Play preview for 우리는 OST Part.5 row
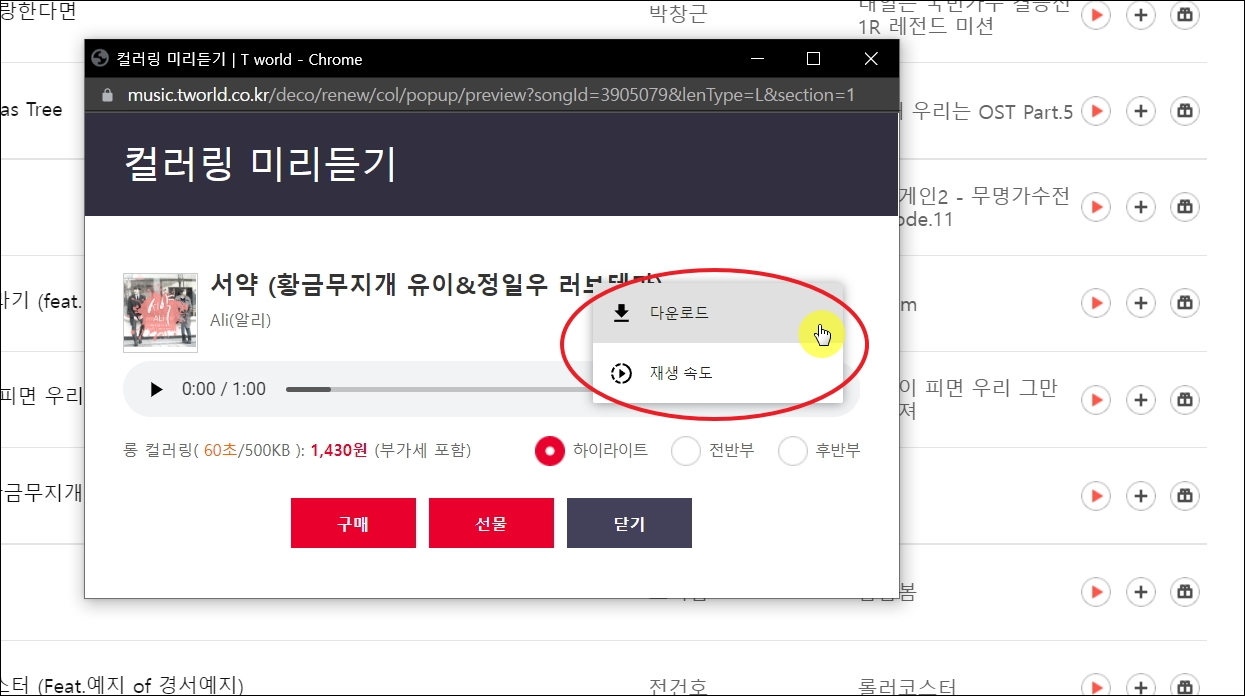Screen dimensions: 1245x696 [x=1097, y=111]
